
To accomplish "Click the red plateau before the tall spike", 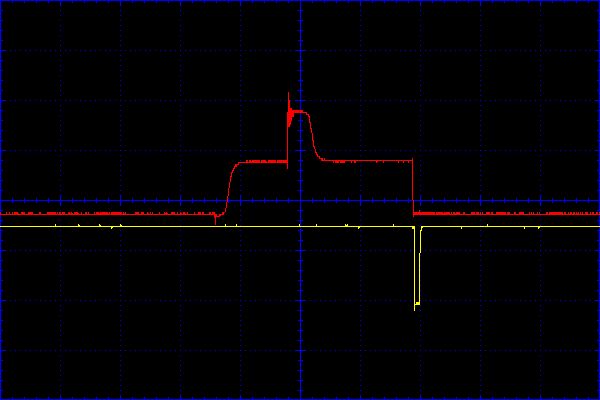I will [262, 162].
